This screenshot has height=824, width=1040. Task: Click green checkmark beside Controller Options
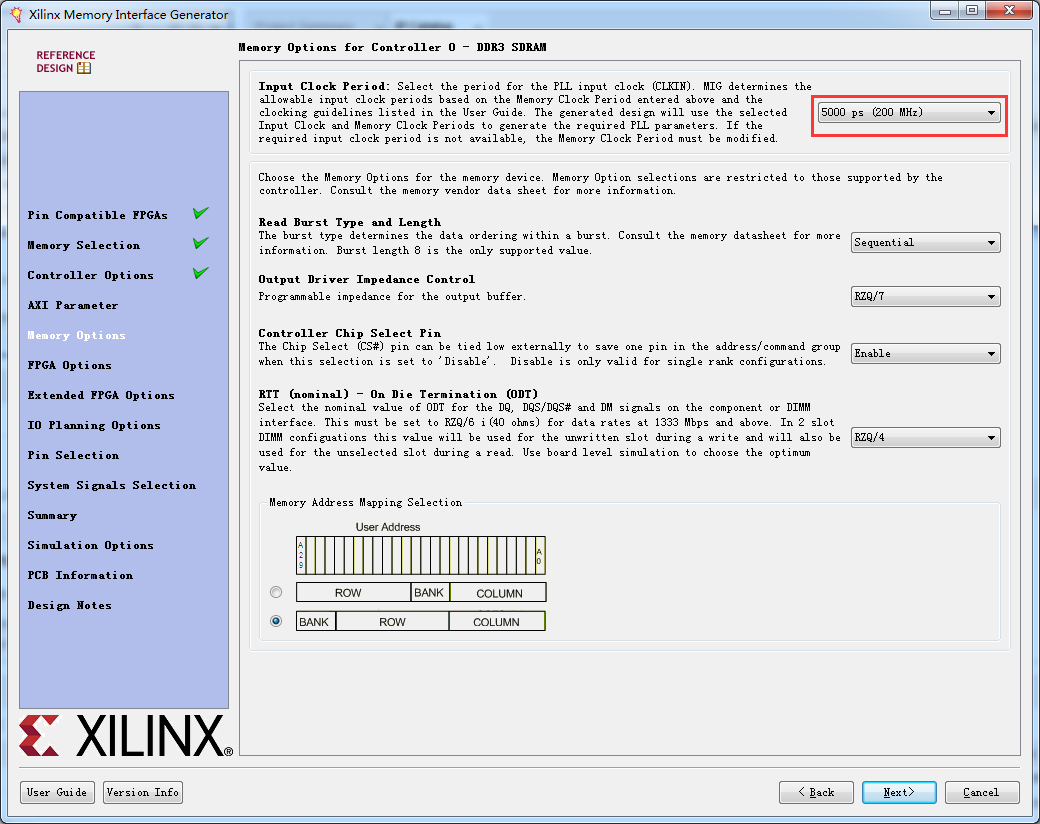(201, 273)
